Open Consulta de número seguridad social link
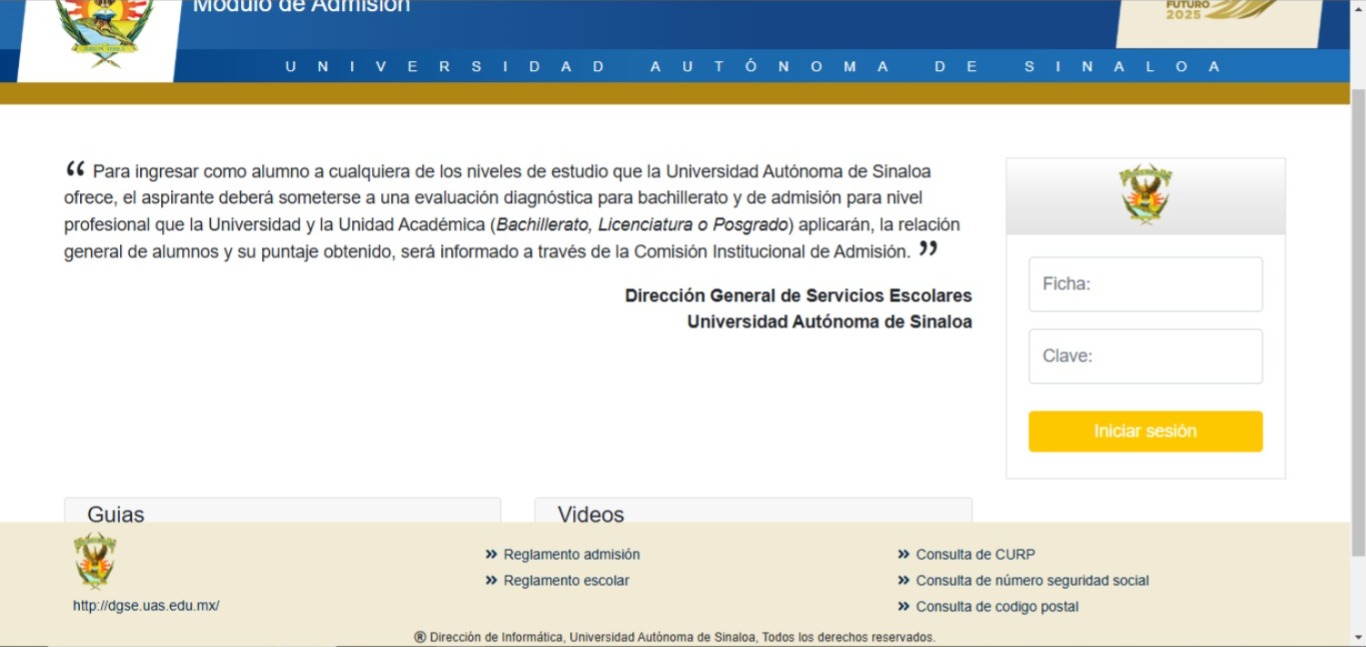This screenshot has height=647, width=1366. tap(1032, 580)
